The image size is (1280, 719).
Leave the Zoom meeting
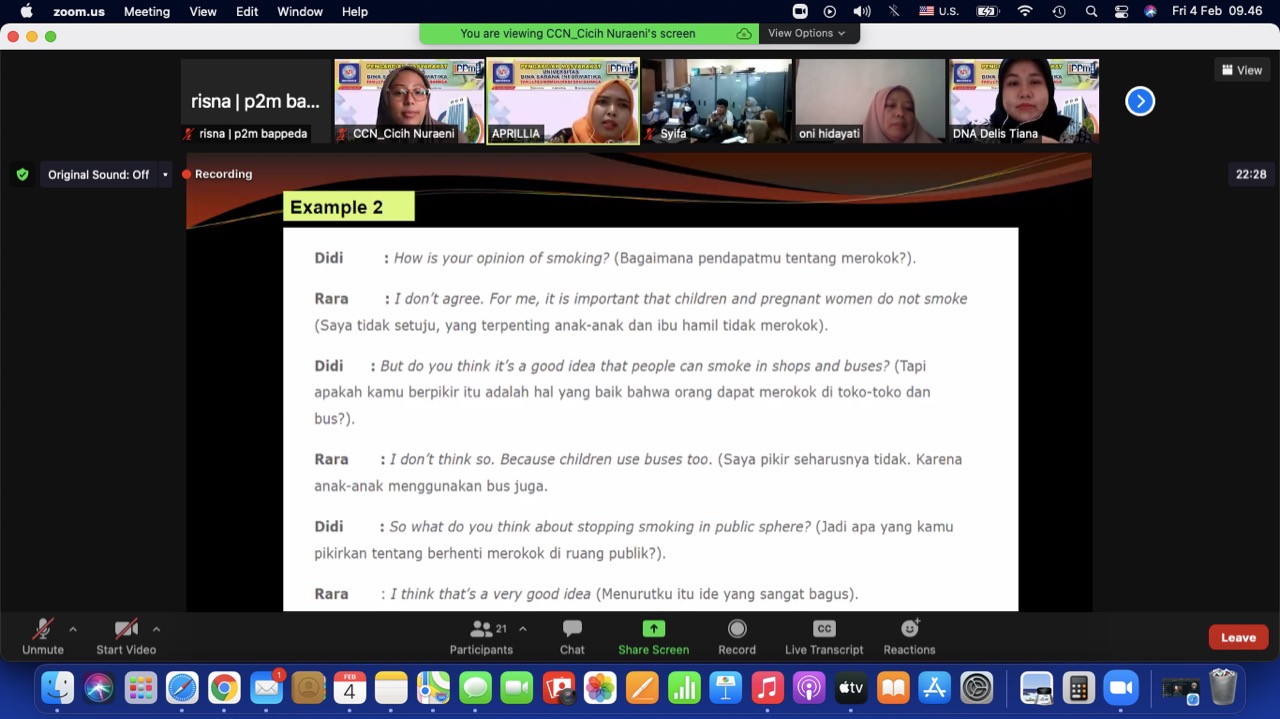1238,637
